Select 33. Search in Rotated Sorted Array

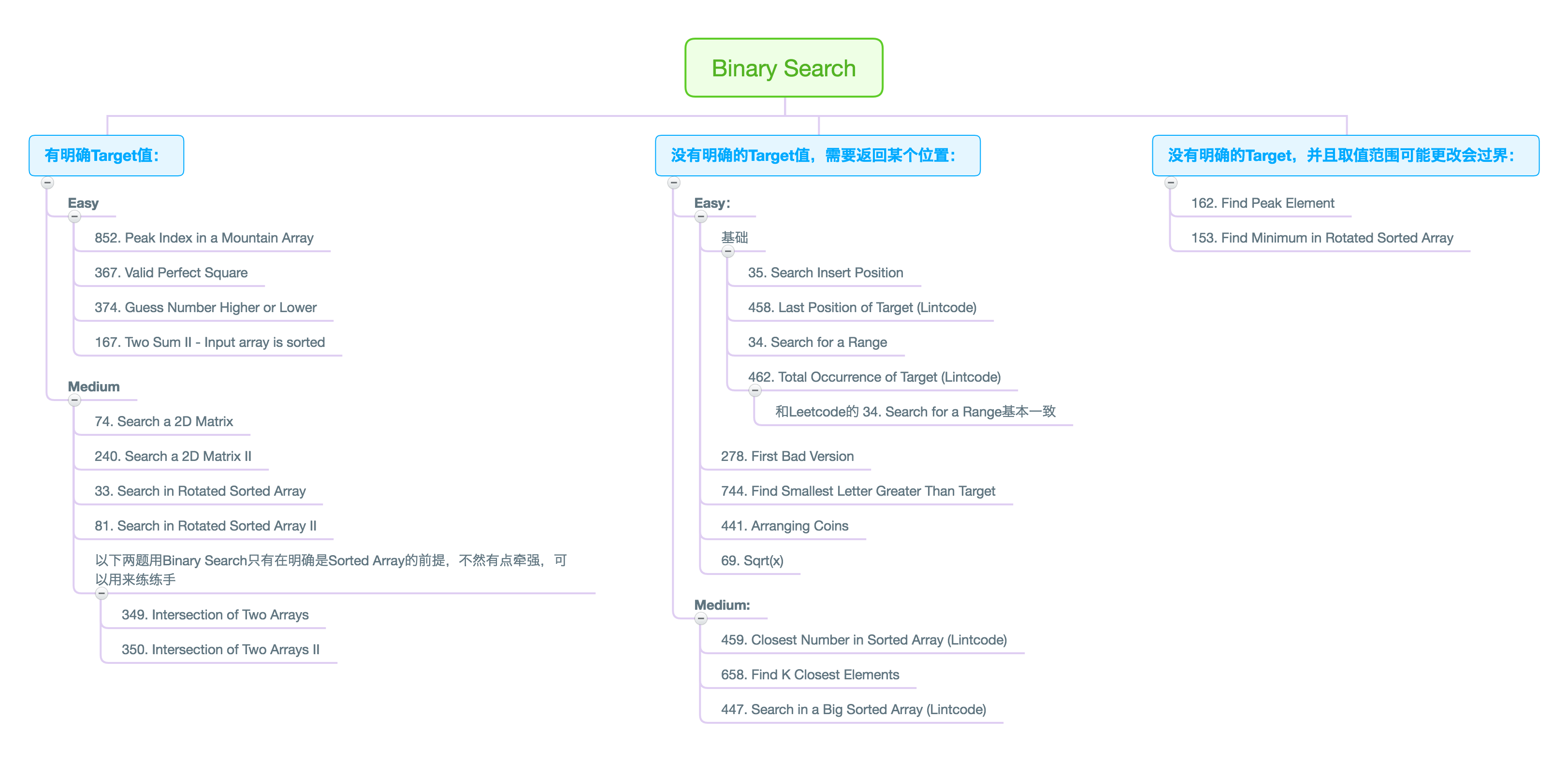pyautogui.click(x=200, y=491)
